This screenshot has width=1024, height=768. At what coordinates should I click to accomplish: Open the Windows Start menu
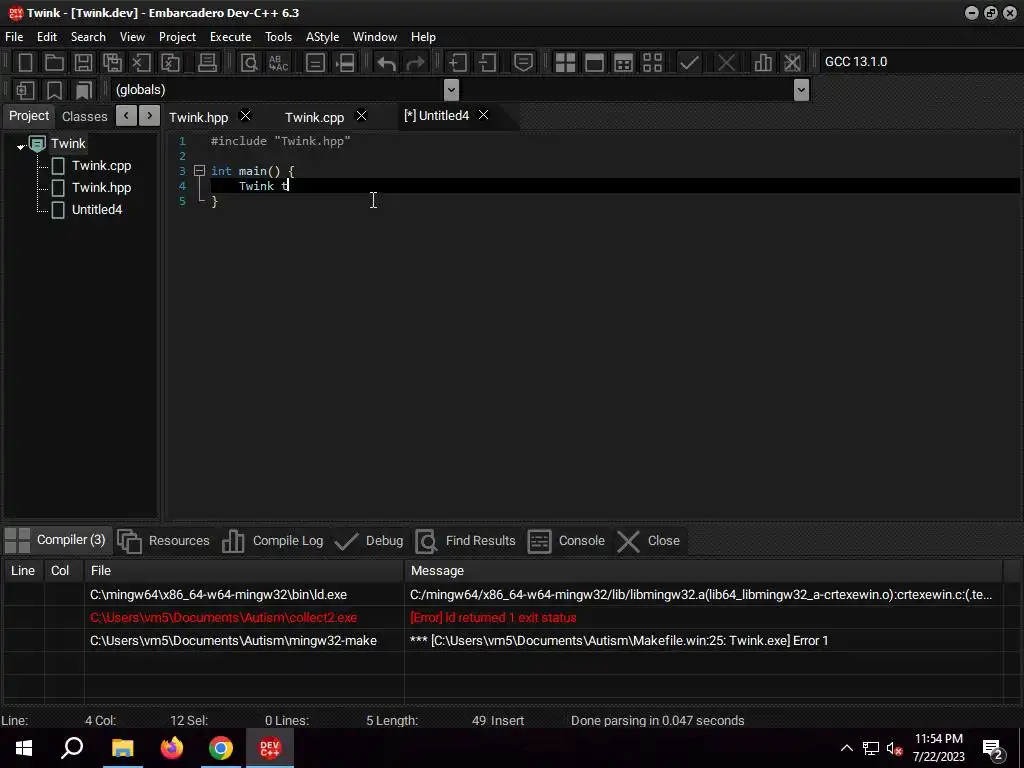[x=24, y=748]
